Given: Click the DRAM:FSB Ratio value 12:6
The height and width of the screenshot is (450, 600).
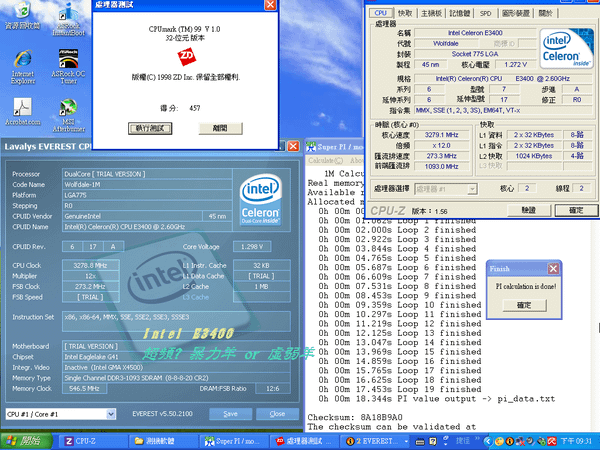Looking at the screenshot, I should (x=273, y=388).
